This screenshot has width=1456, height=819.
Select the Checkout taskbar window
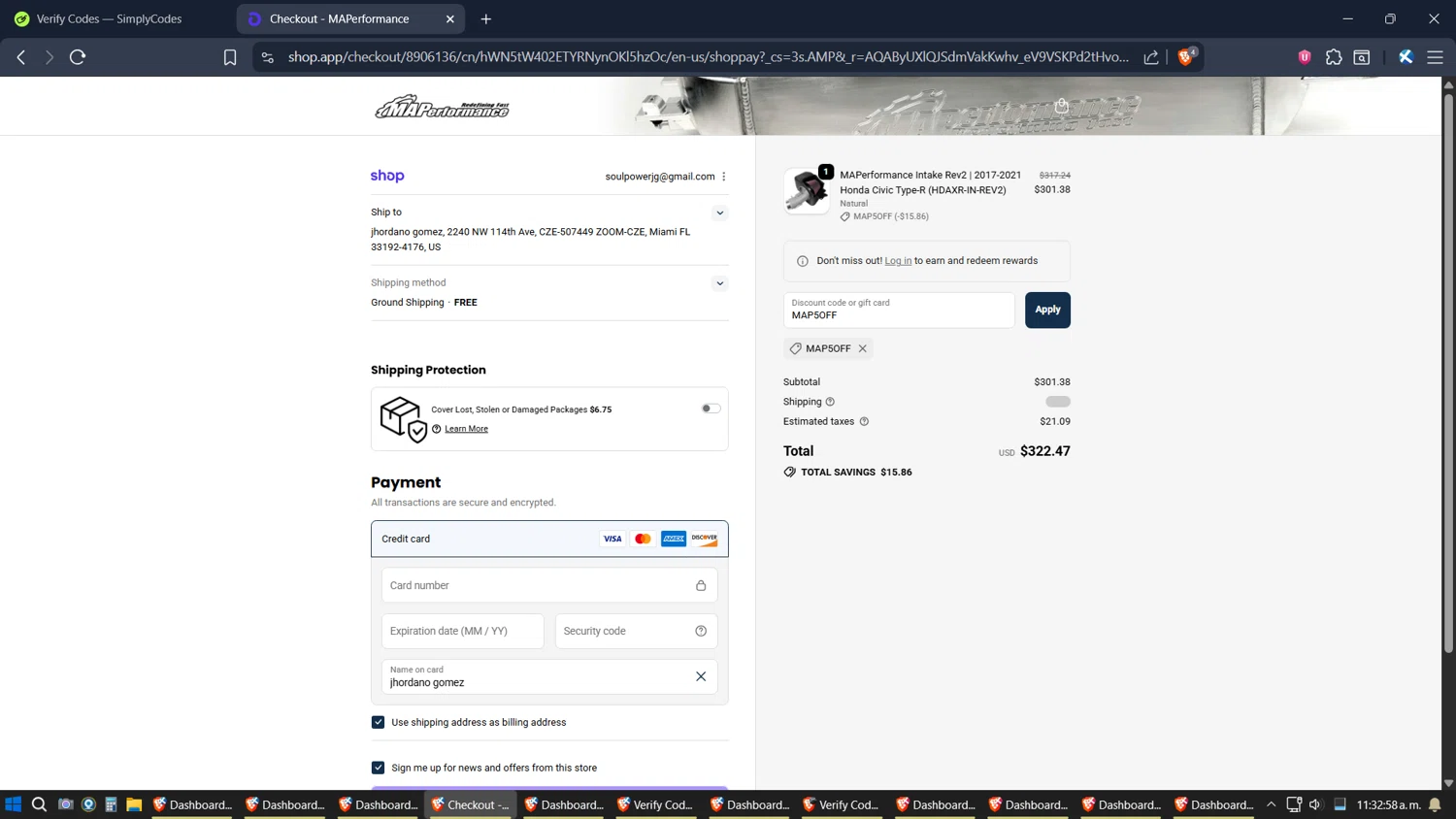point(472,804)
